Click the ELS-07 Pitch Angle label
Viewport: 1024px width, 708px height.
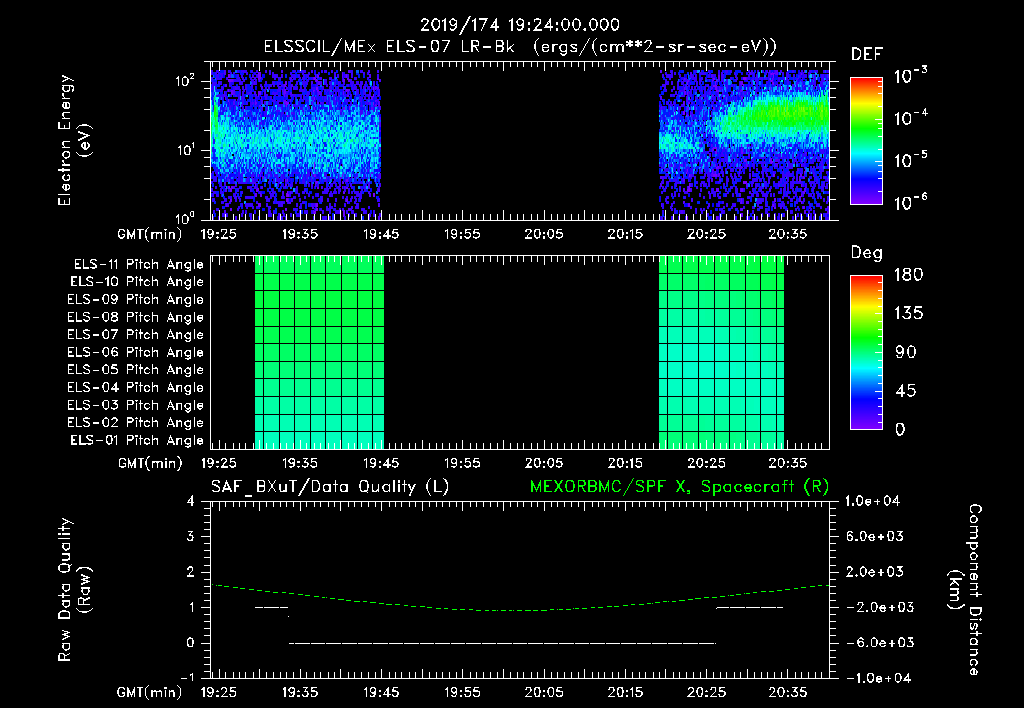point(135,334)
